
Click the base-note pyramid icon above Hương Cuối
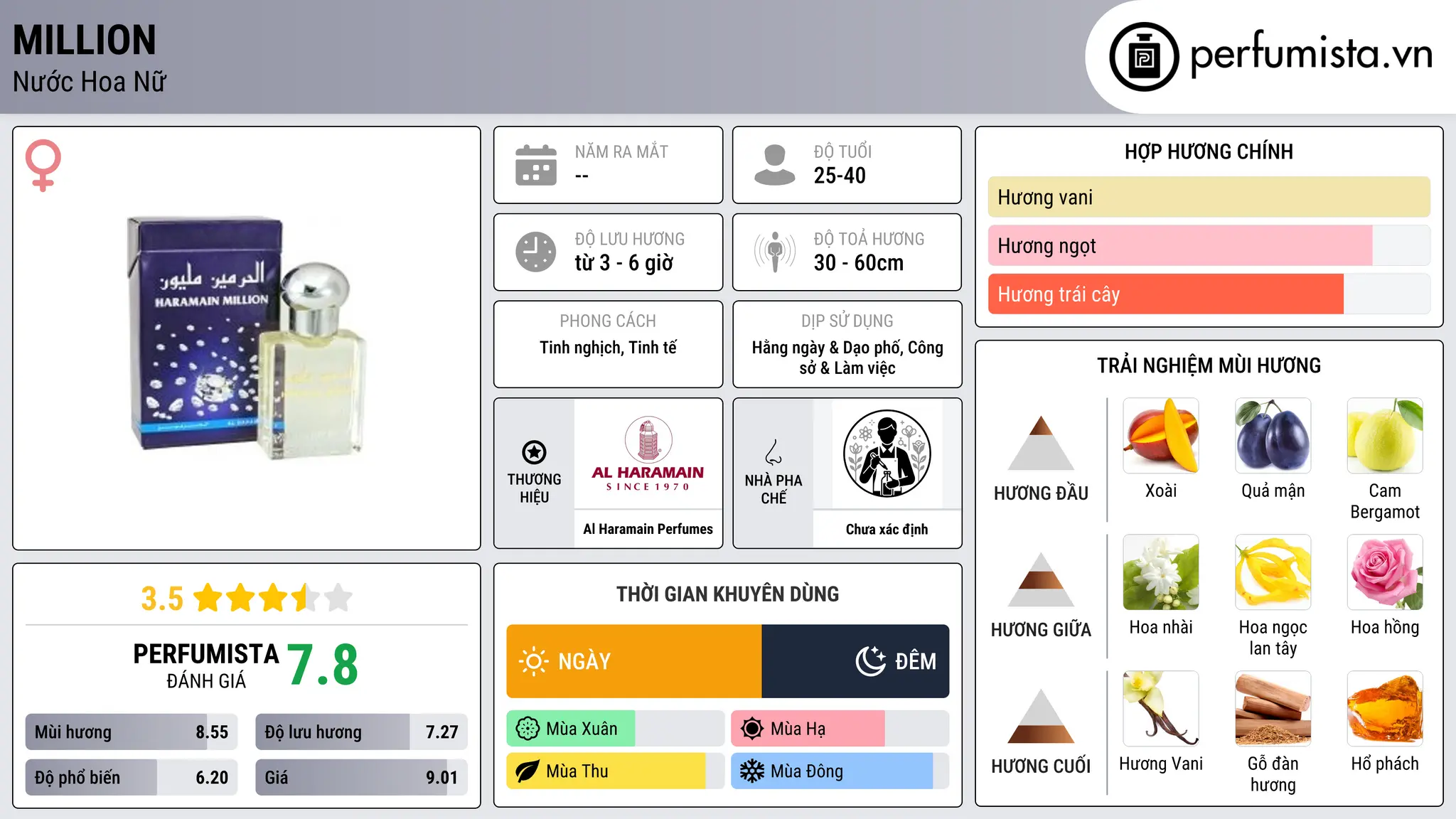coord(1041,716)
